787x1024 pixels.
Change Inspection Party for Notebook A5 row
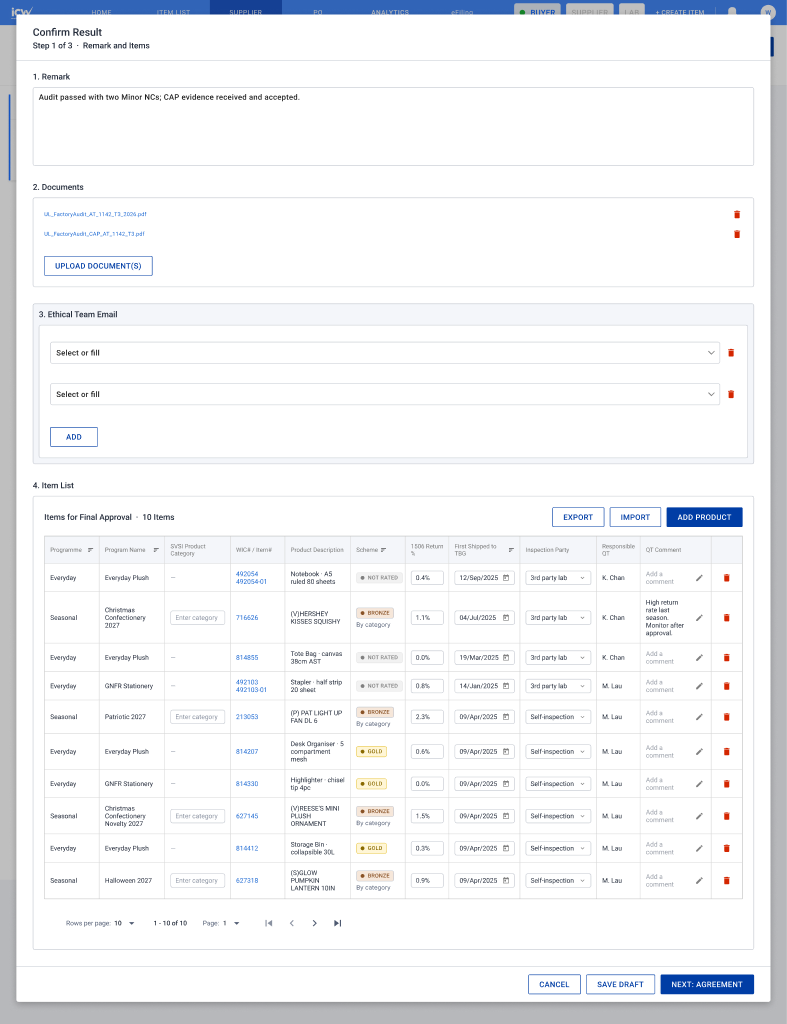point(558,578)
